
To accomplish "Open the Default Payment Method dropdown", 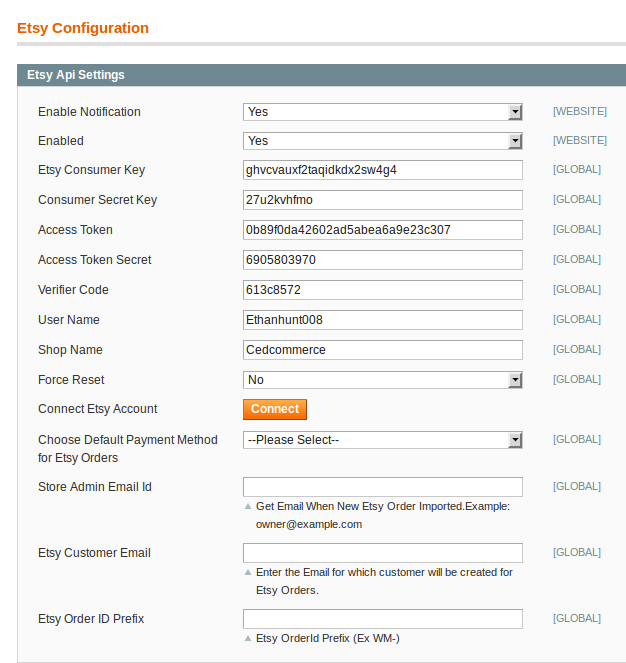I will tap(383, 440).
